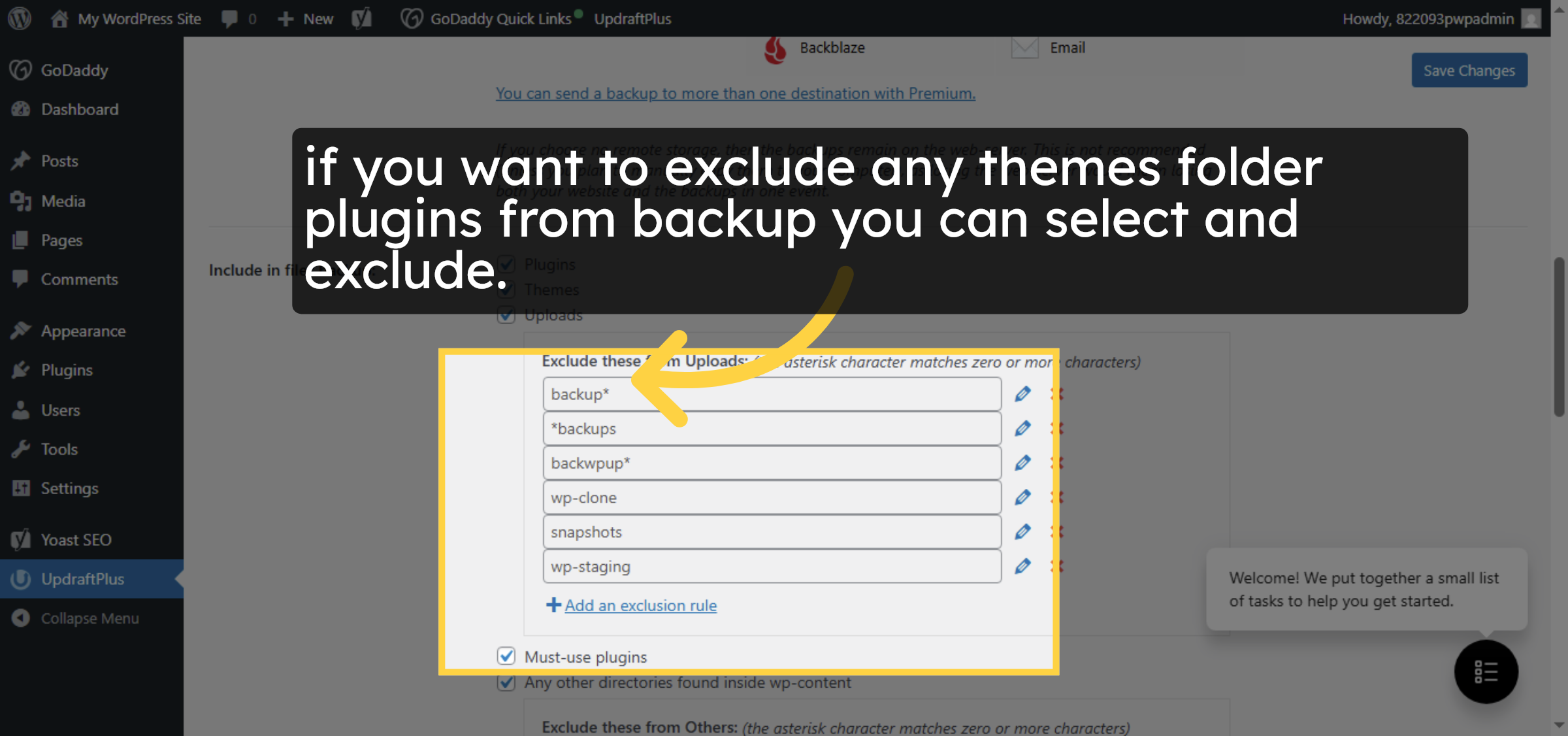Expand the Tools submenu

(59, 449)
